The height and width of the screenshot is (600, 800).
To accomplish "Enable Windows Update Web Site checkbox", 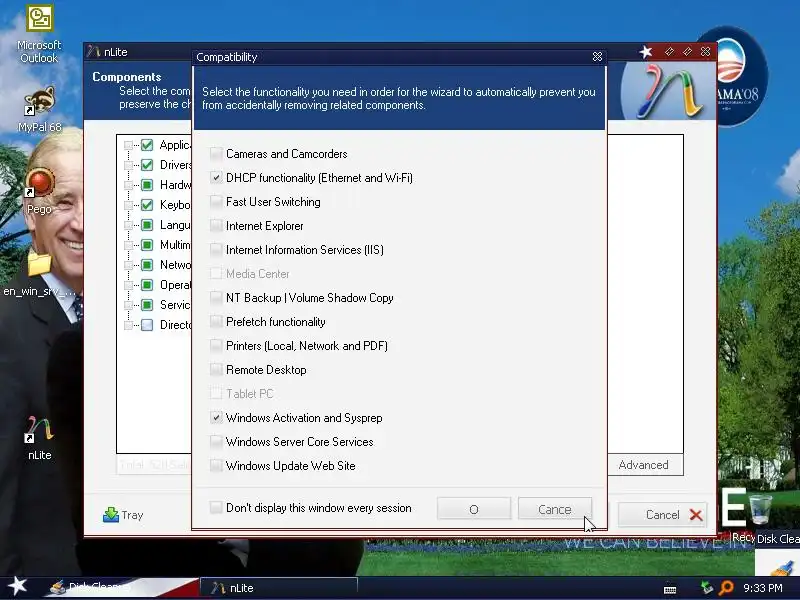I will click(x=216, y=465).
